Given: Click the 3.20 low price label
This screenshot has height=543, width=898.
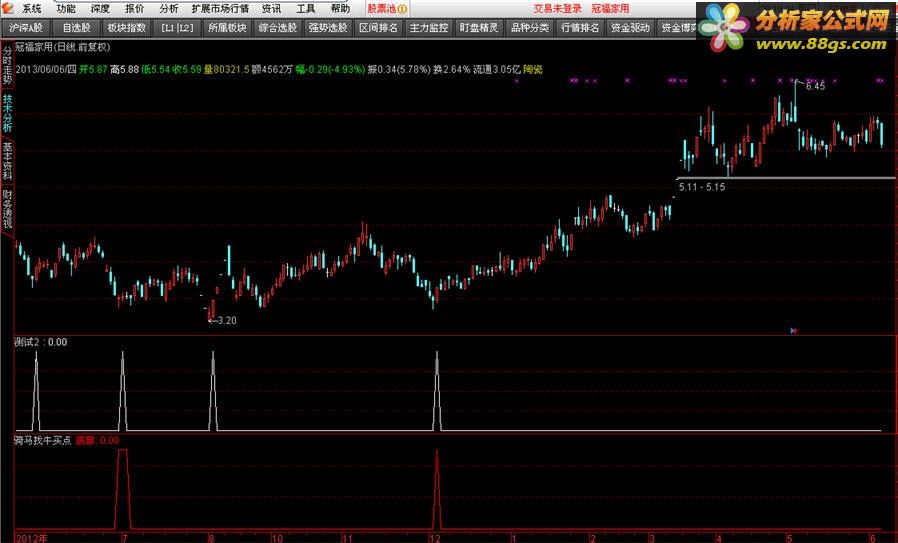Looking at the screenshot, I should point(227,320).
